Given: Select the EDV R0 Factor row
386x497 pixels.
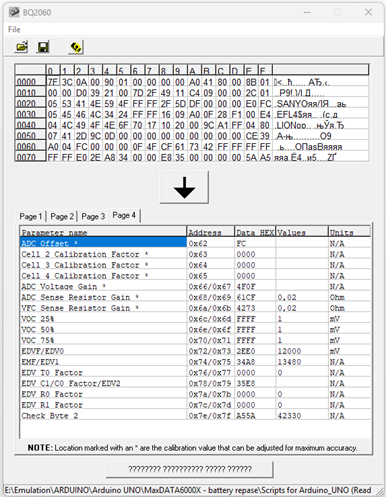Looking at the screenshot, I should click(x=195, y=394).
